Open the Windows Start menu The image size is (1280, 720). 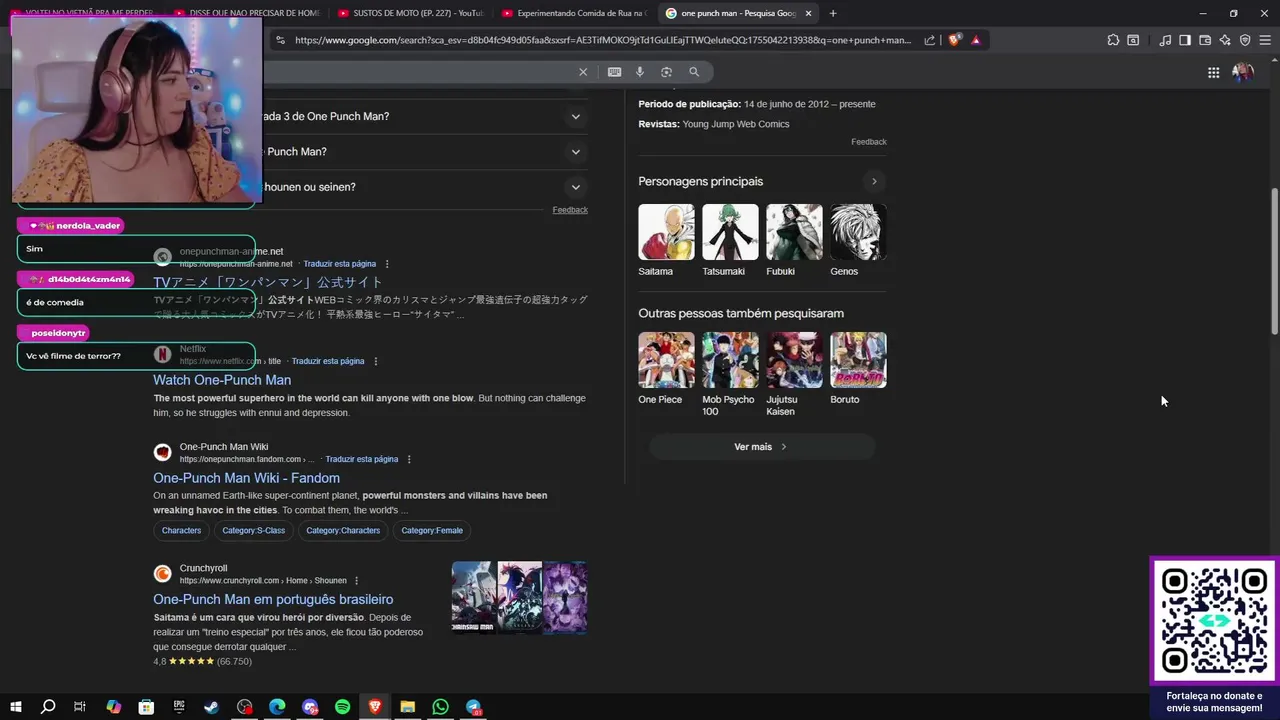pyautogui.click(x=15, y=707)
